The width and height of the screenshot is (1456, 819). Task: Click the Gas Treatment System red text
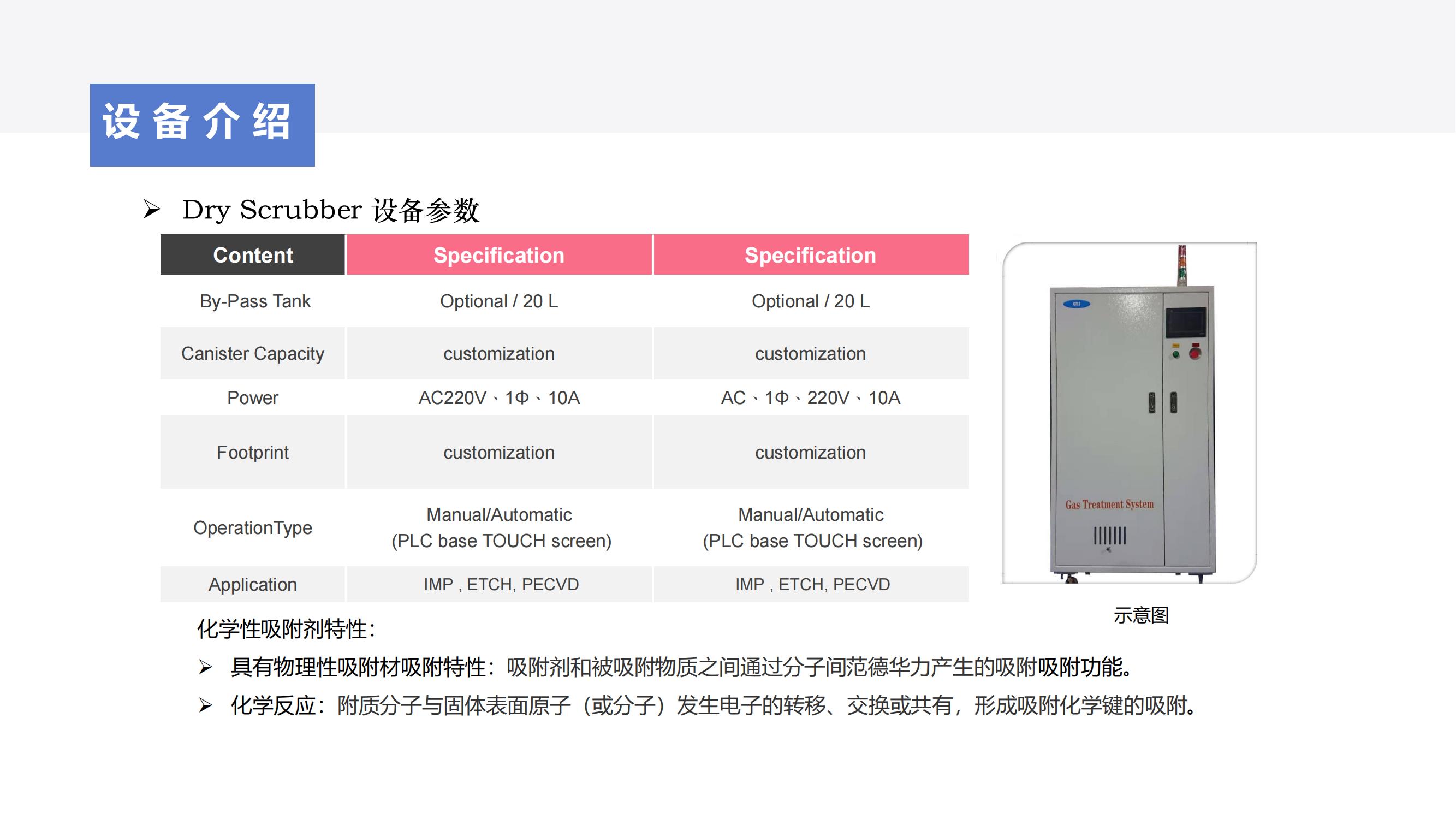pos(1109,504)
